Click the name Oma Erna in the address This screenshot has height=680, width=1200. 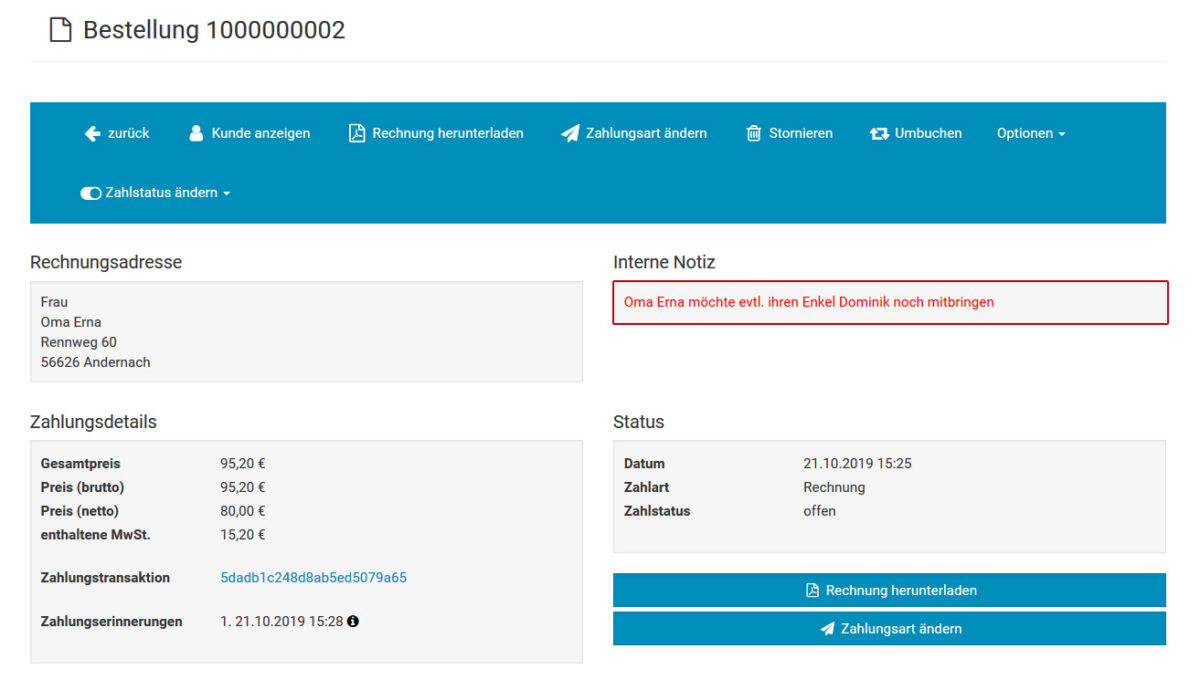71,322
